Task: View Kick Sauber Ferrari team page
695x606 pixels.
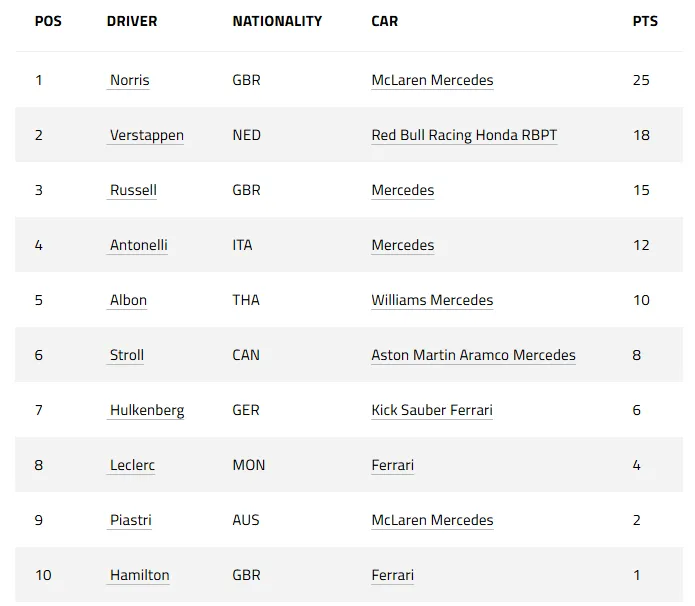Action: pyautogui.click(x=432, y=410)
